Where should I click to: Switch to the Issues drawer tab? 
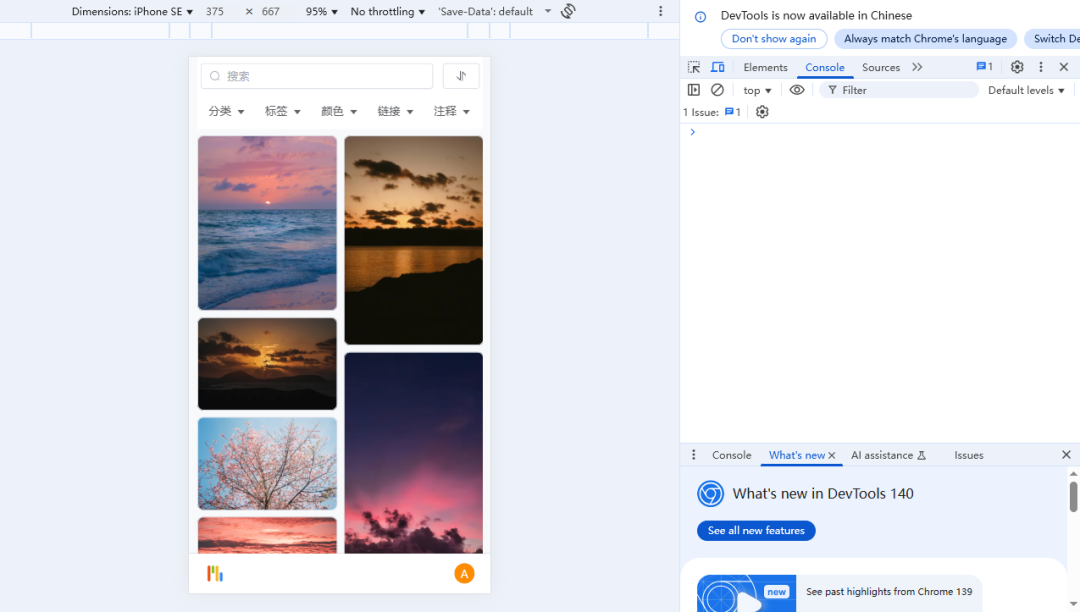pyautogui.click(x=968, y=455)
